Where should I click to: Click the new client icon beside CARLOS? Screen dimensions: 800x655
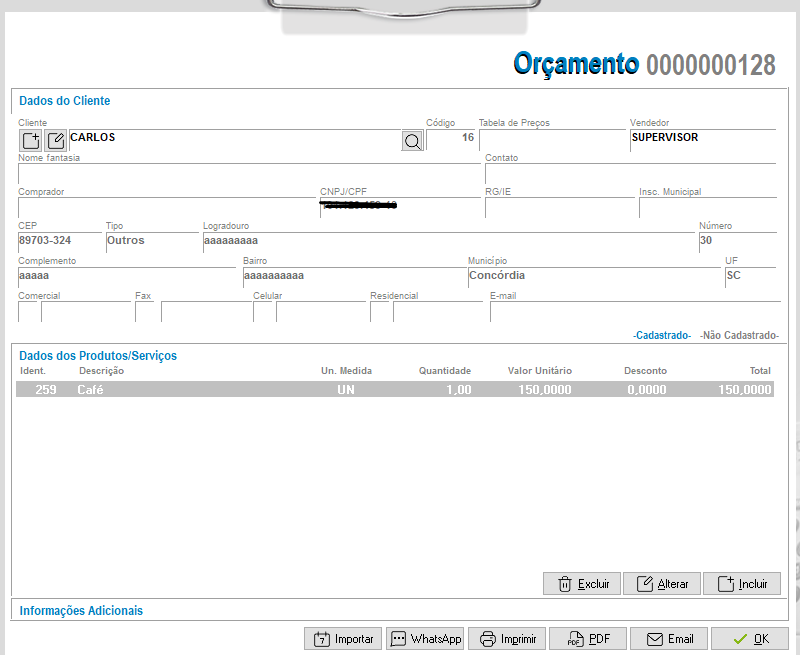(30, 140)
